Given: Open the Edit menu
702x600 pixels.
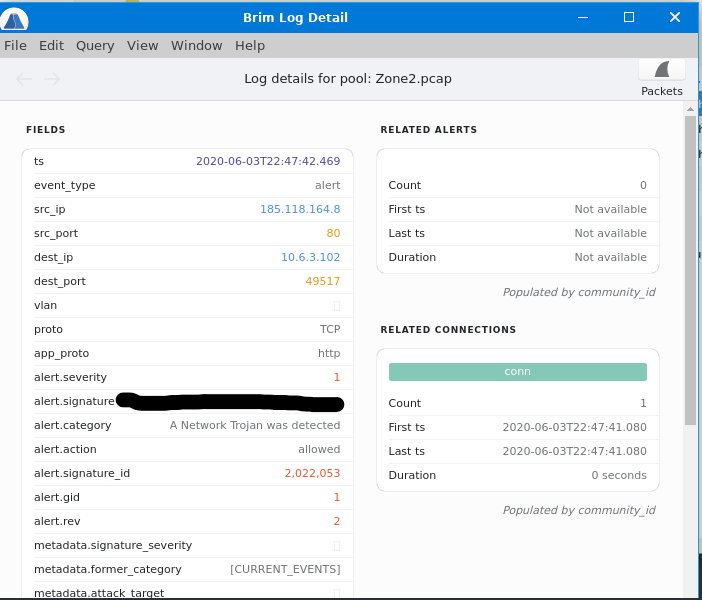Looking at the screenshot, I should 51,46.
